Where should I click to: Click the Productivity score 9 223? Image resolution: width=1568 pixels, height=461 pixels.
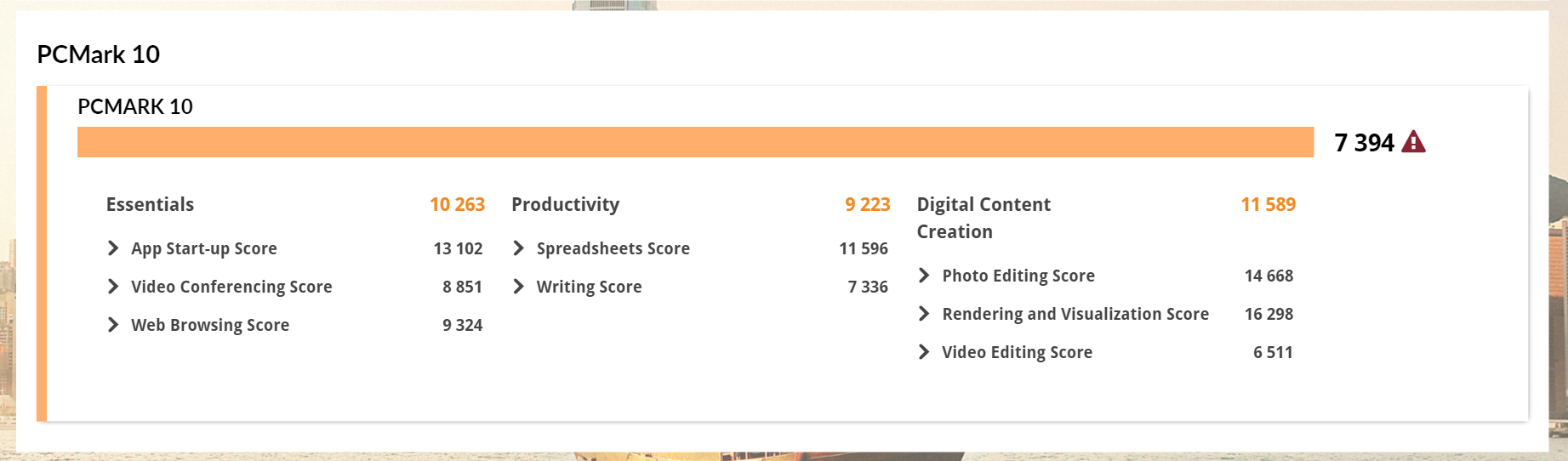click(867, 204)
